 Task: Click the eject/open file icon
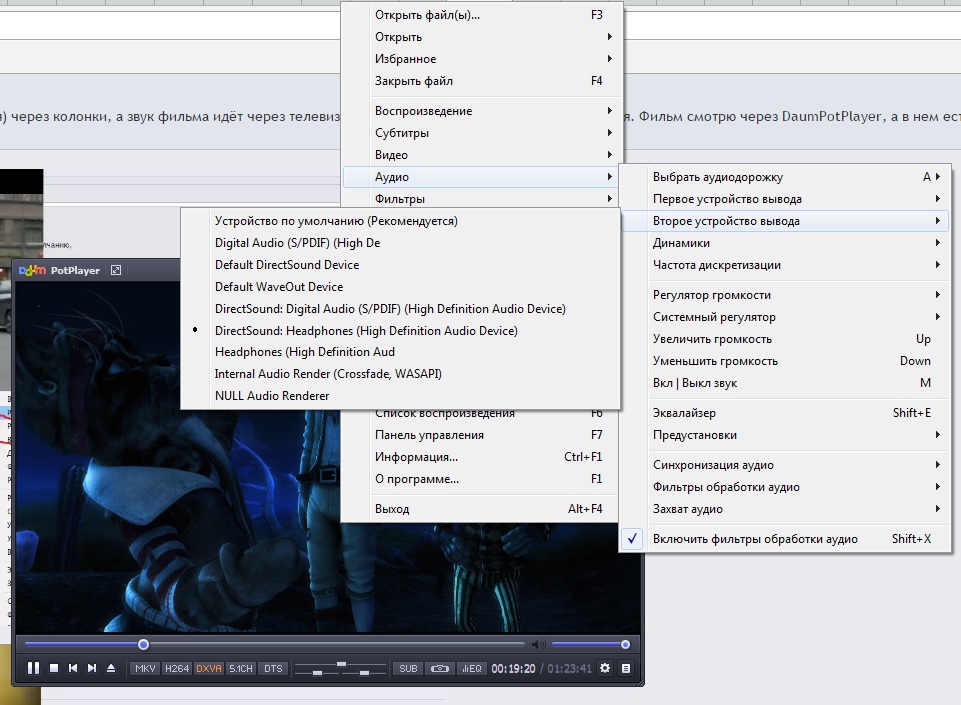111,668
